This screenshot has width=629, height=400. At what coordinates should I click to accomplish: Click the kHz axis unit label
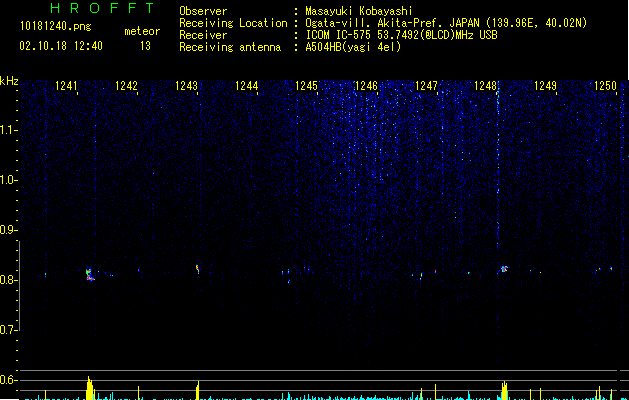click(x=9, y=81)
